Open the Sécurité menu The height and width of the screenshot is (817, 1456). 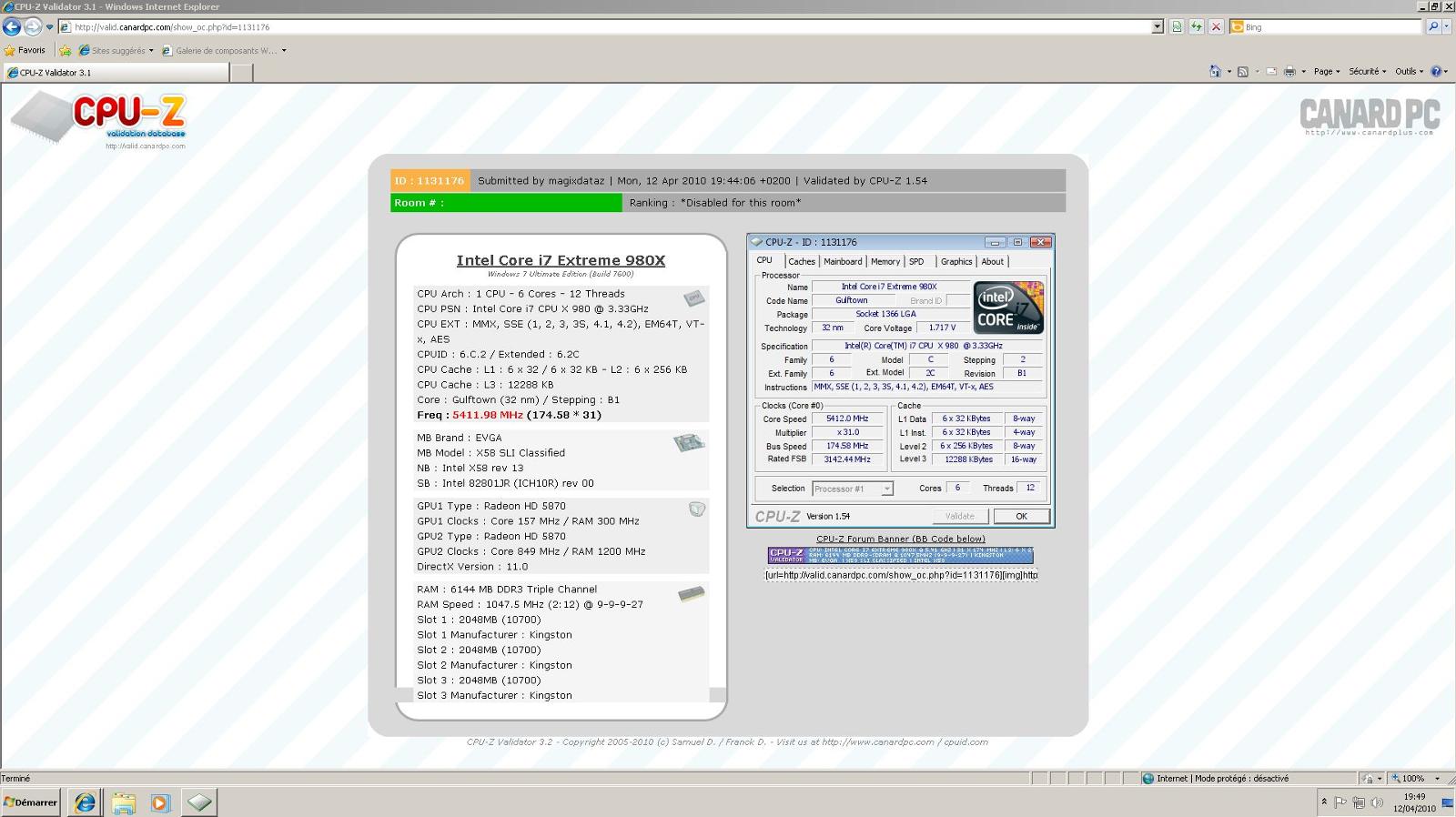click(x=1367, y=71)
